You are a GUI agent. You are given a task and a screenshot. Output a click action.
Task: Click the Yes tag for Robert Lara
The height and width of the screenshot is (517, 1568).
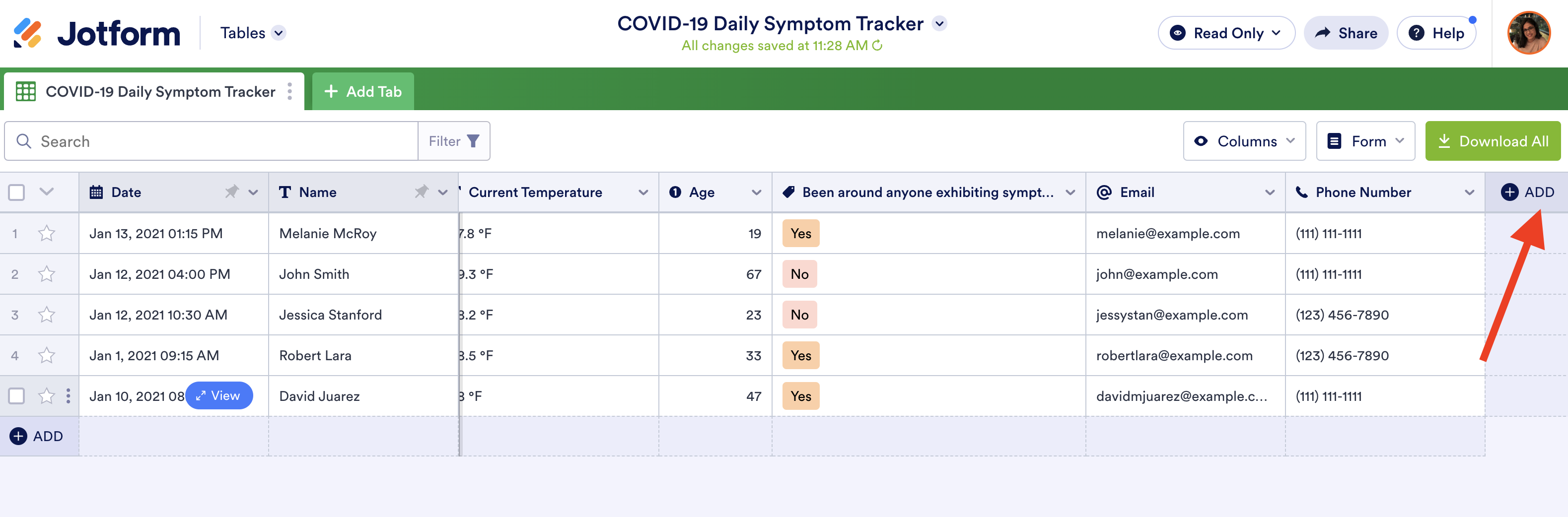tap(800, 356)
